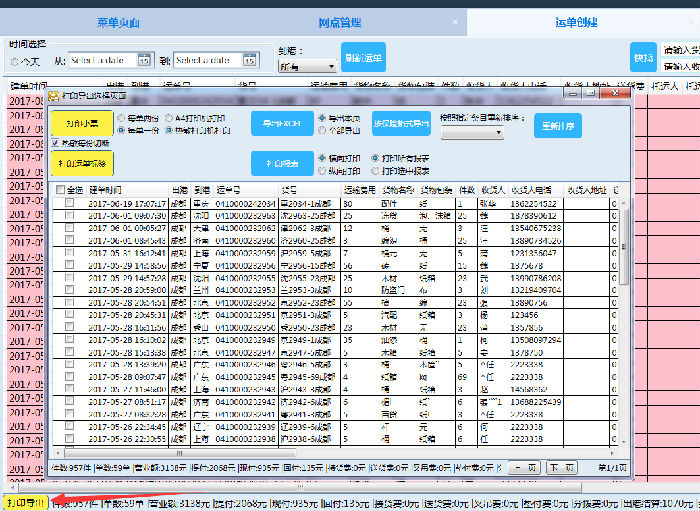Open the calendar picker for the start date
Screen dimensions: 700x511
click(144, 61)
